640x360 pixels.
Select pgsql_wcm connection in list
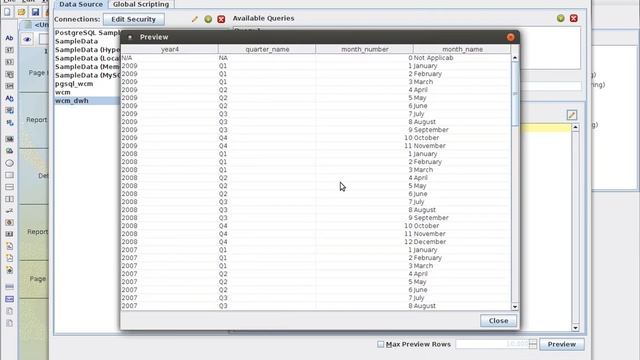coord(87,84)
